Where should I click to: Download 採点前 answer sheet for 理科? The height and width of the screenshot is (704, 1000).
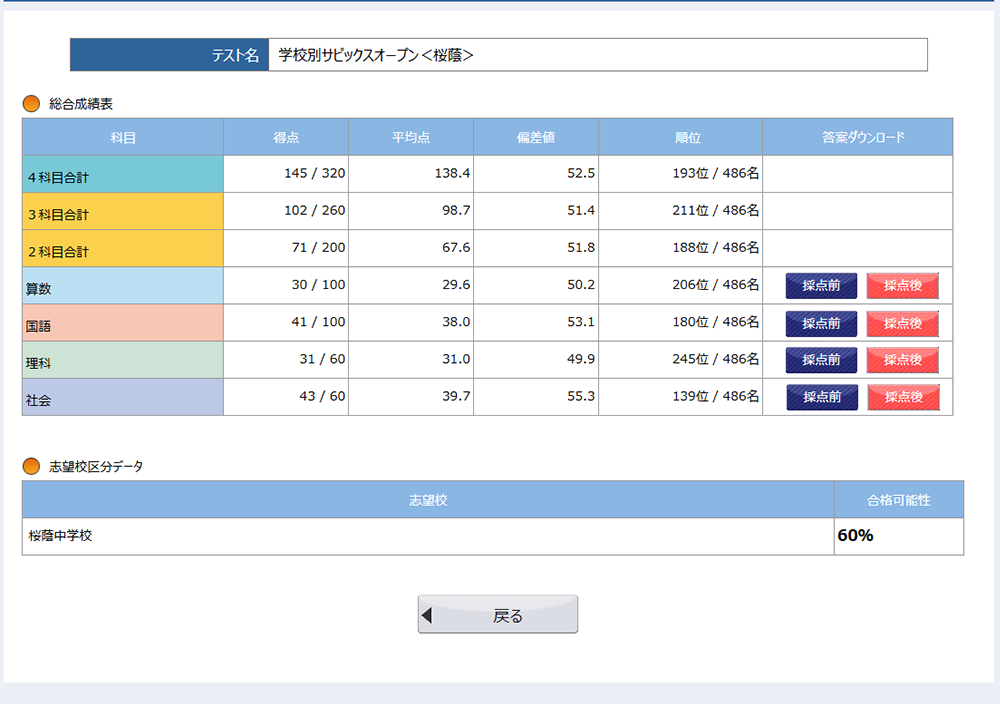coord(821,360)
